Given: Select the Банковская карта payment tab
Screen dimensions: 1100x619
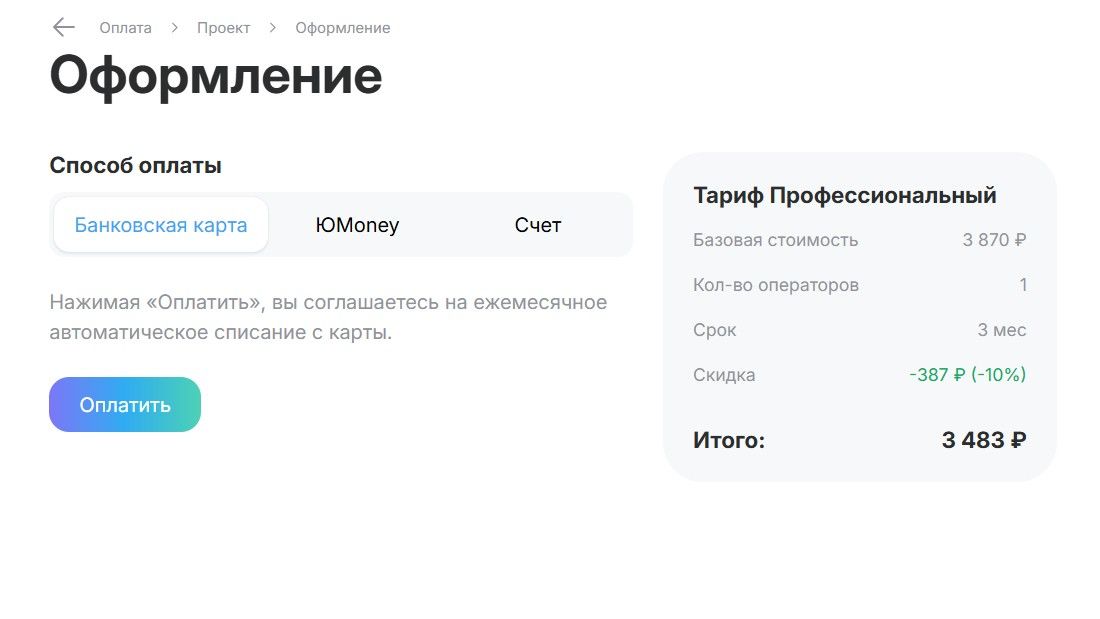Looking at the screenshot, I should [161, 225].
